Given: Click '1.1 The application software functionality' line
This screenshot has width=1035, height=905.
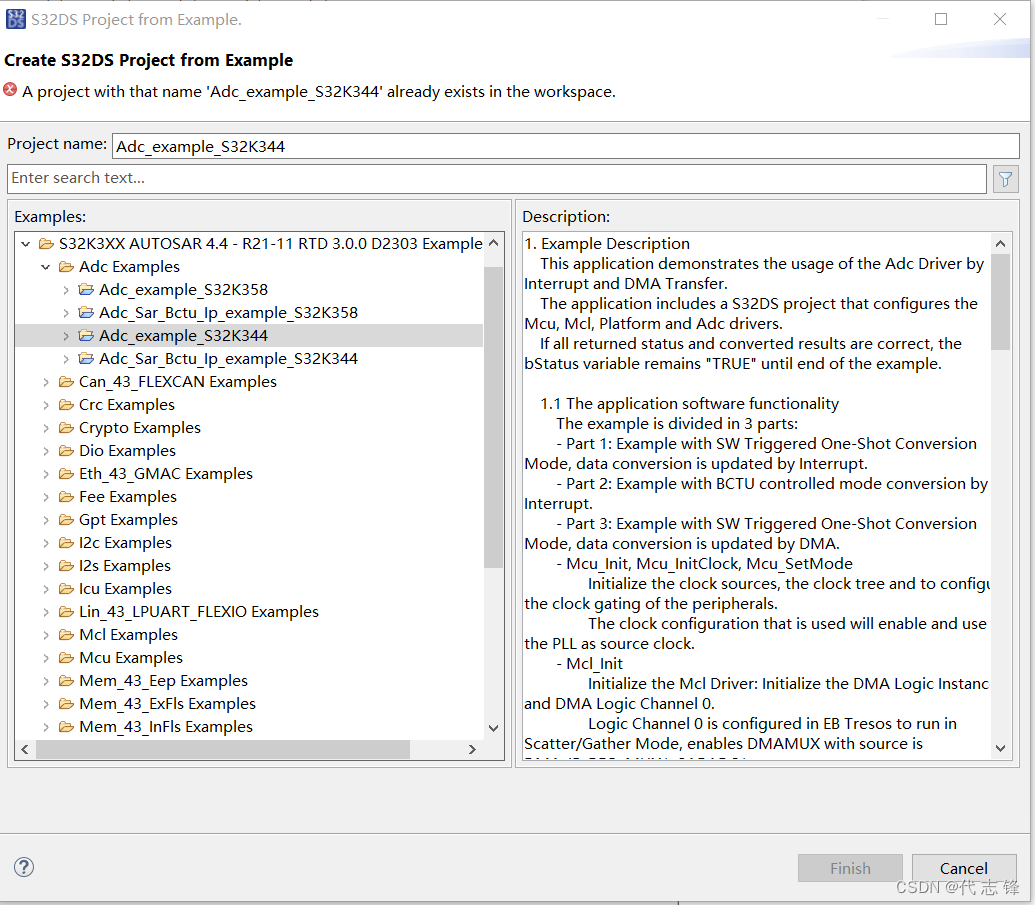Looking at the screenshot, I should 689,403.
